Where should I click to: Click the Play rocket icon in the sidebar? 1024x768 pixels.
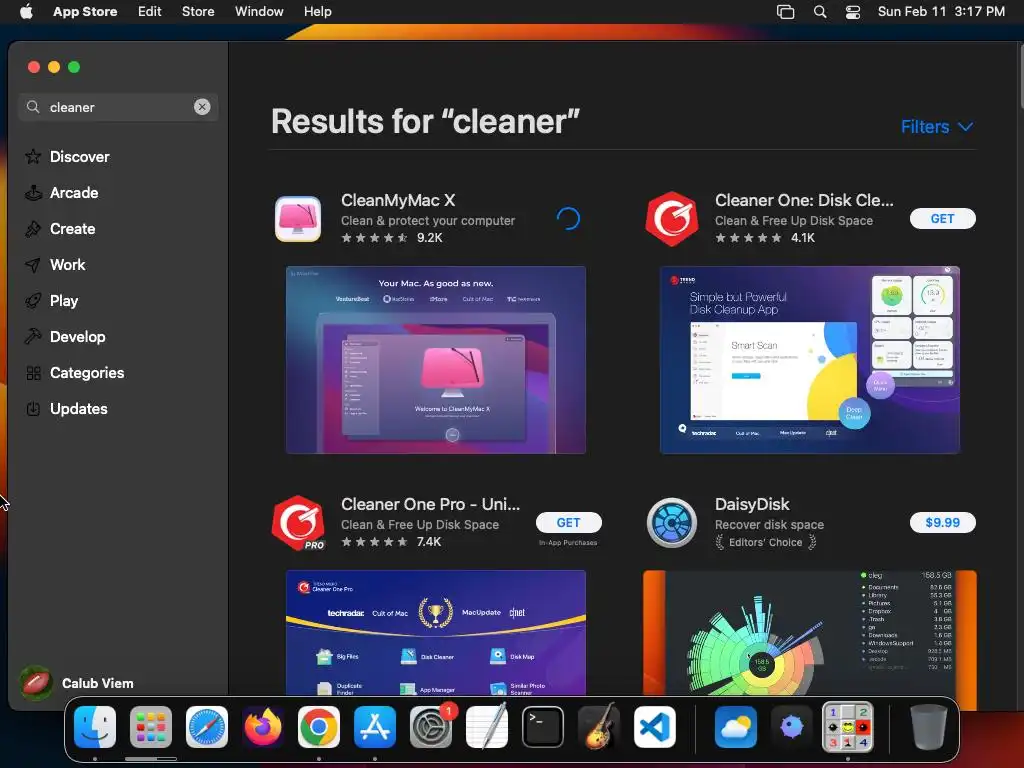[33, 300]
